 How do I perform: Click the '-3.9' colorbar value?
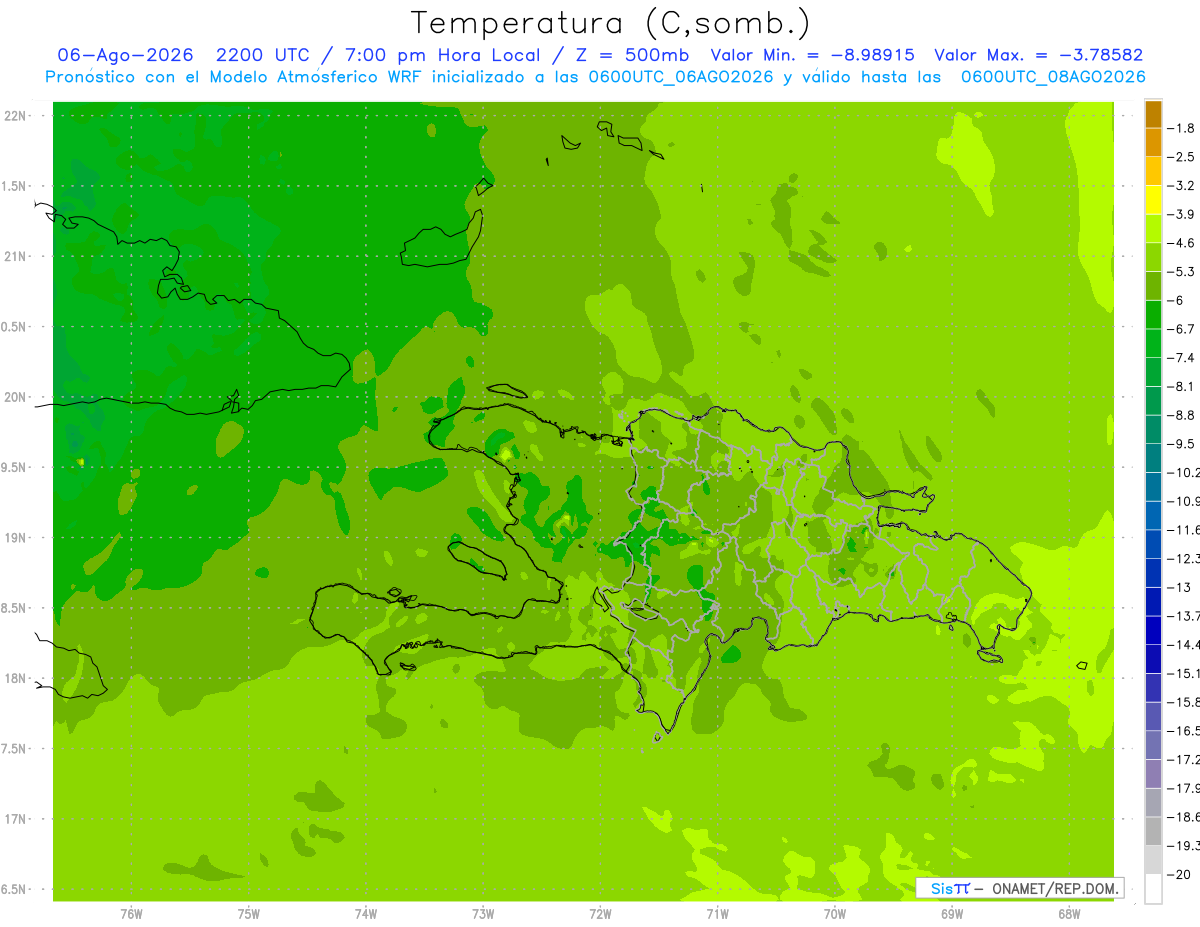pyautogui.click(x=1181, y=214)
